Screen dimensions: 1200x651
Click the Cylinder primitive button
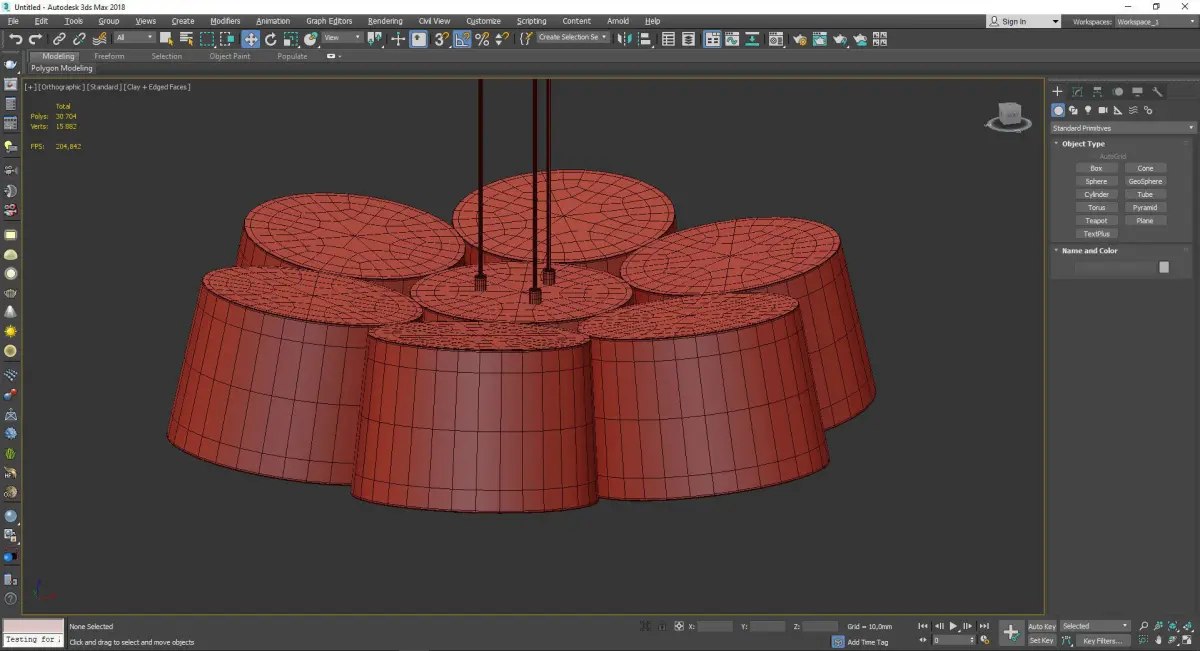tap(1096, 194)
